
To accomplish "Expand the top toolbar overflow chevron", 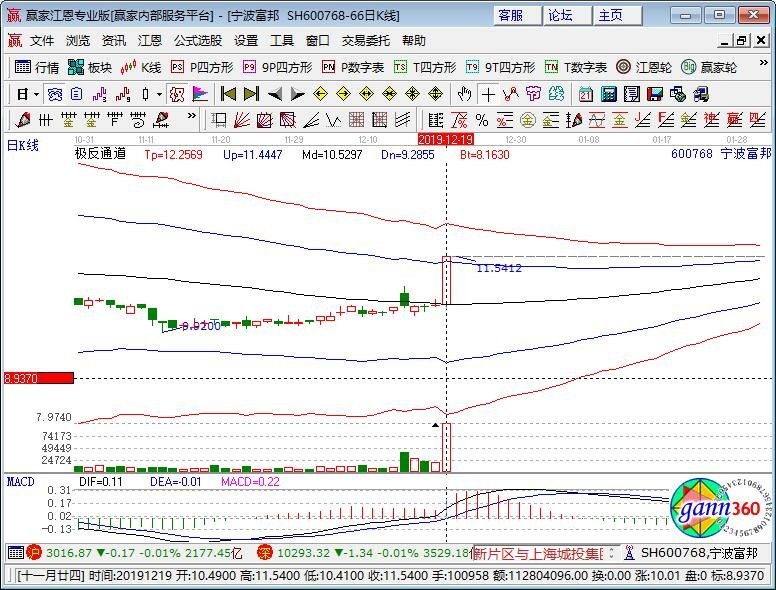I will (764, 63).
